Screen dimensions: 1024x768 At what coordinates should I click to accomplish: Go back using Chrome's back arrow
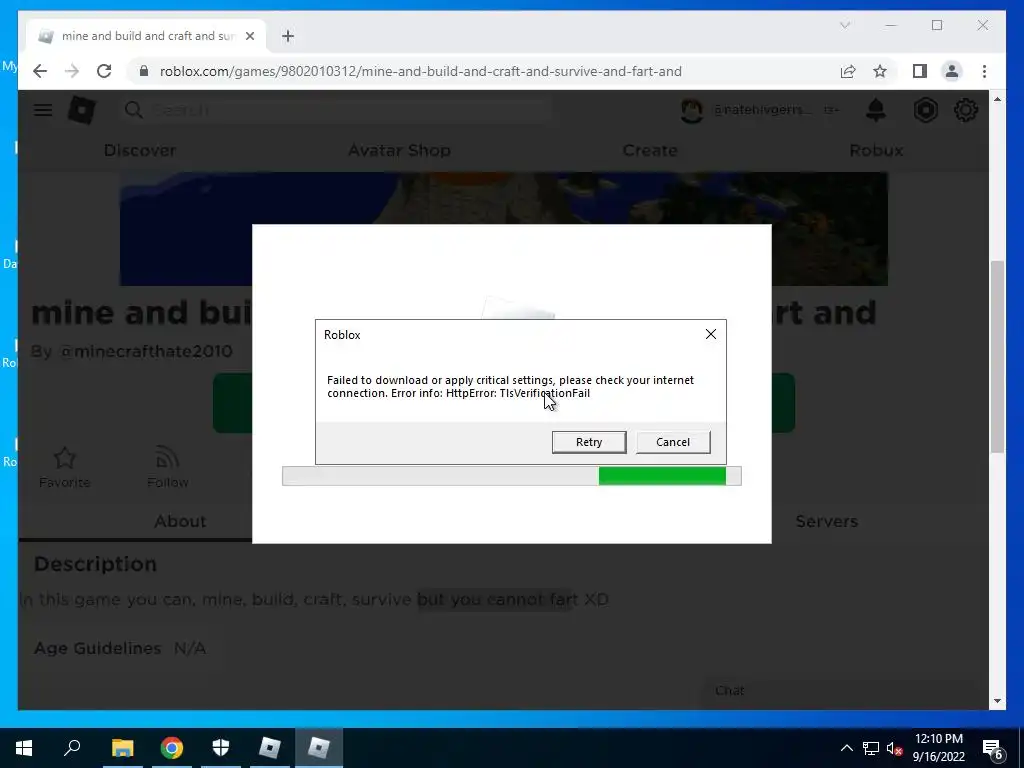point(40,71)
